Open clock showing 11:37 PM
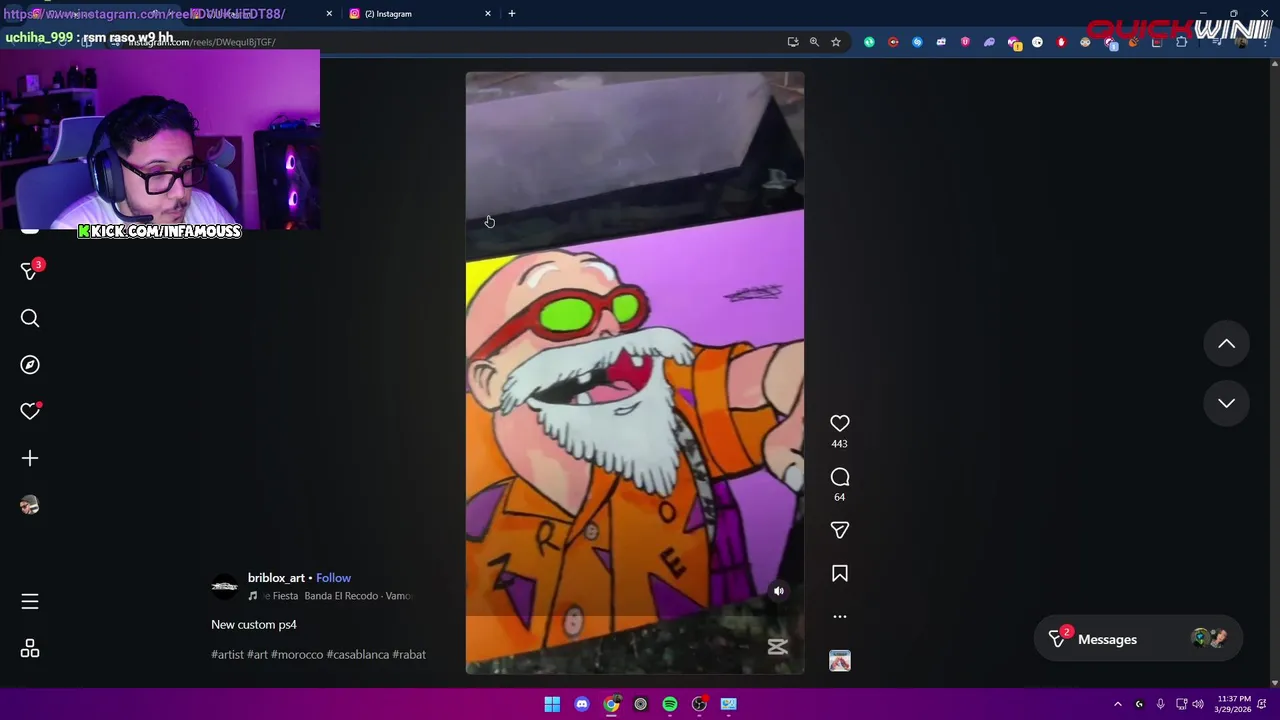Screen dimensions: 1280x720 click(1233, 704)
